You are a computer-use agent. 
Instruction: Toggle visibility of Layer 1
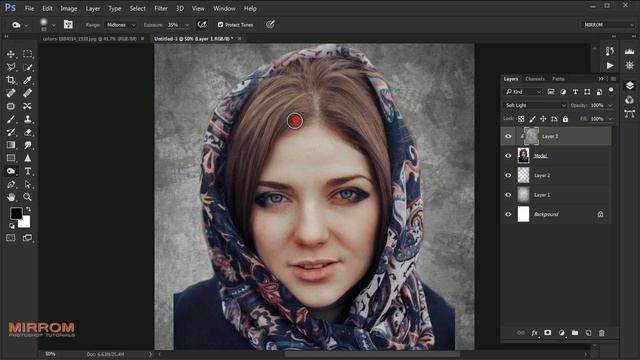[x=508, y=195]
